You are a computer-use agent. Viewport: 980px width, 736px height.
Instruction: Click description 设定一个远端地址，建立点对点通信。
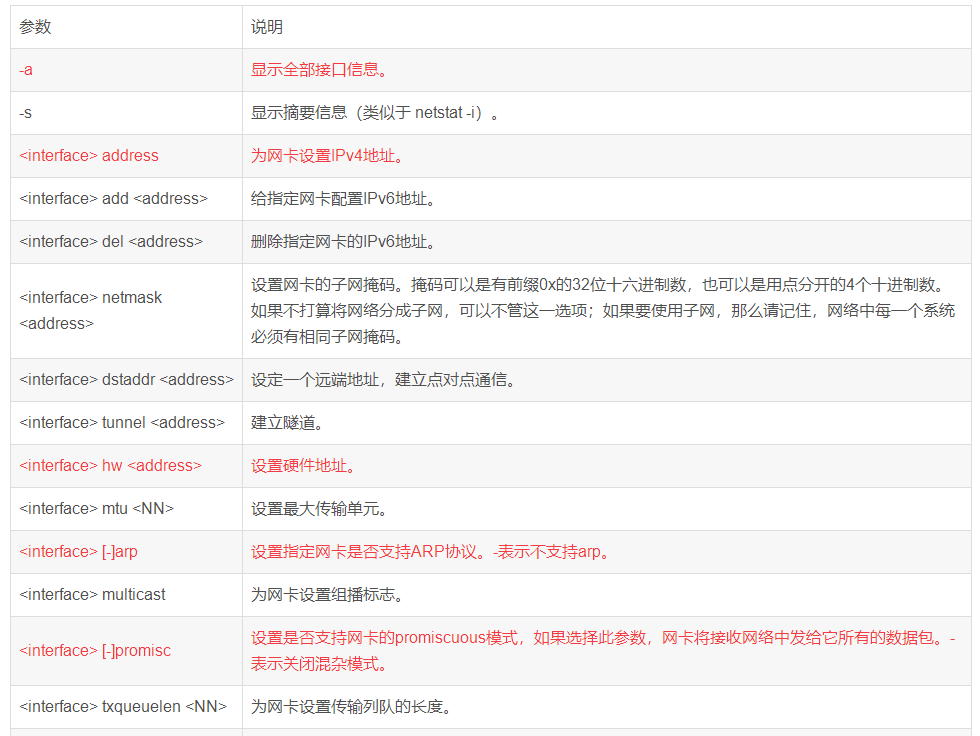click(383, 380)
